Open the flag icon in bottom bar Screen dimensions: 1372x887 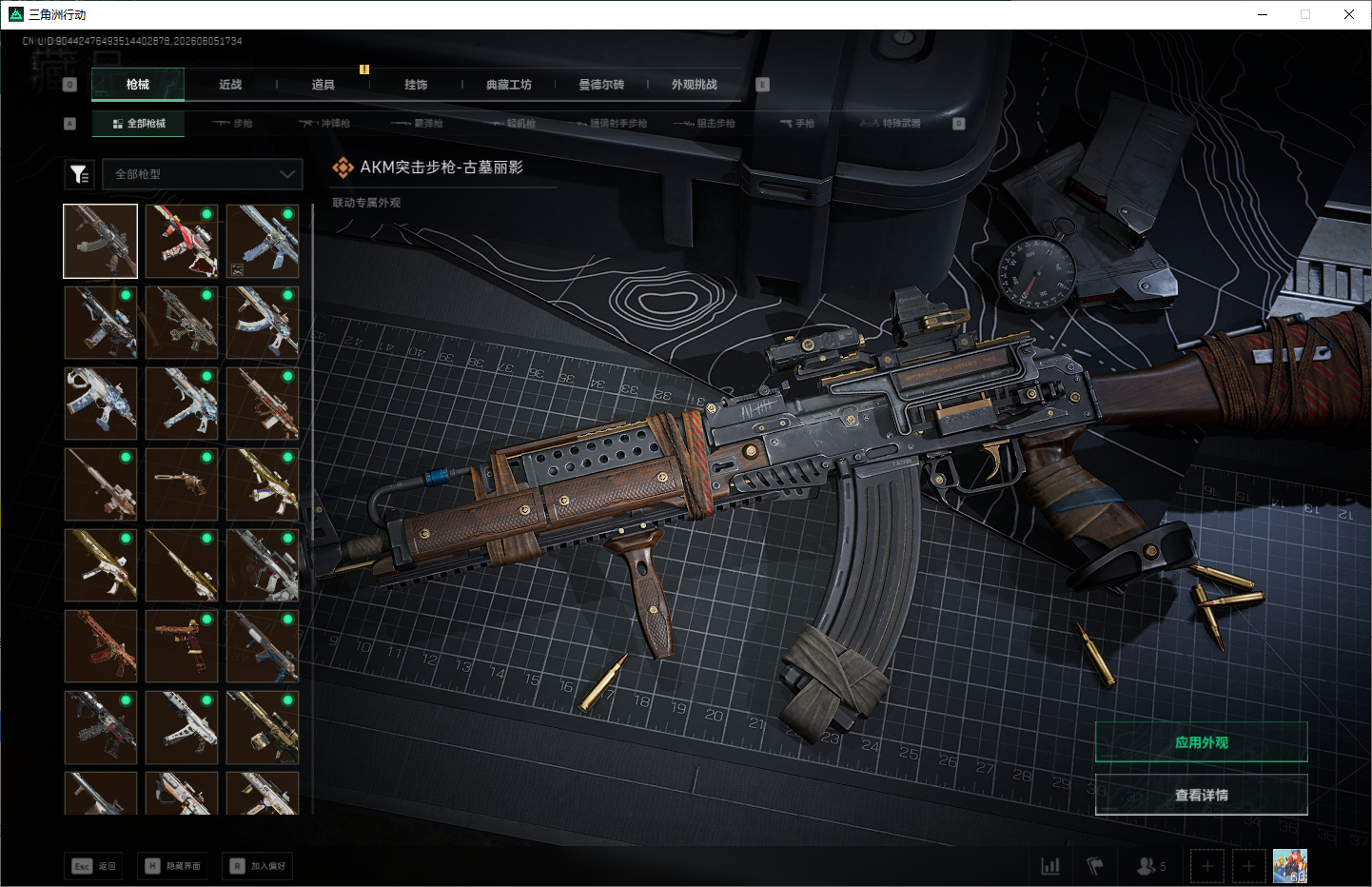click(x=1095, y=866)
